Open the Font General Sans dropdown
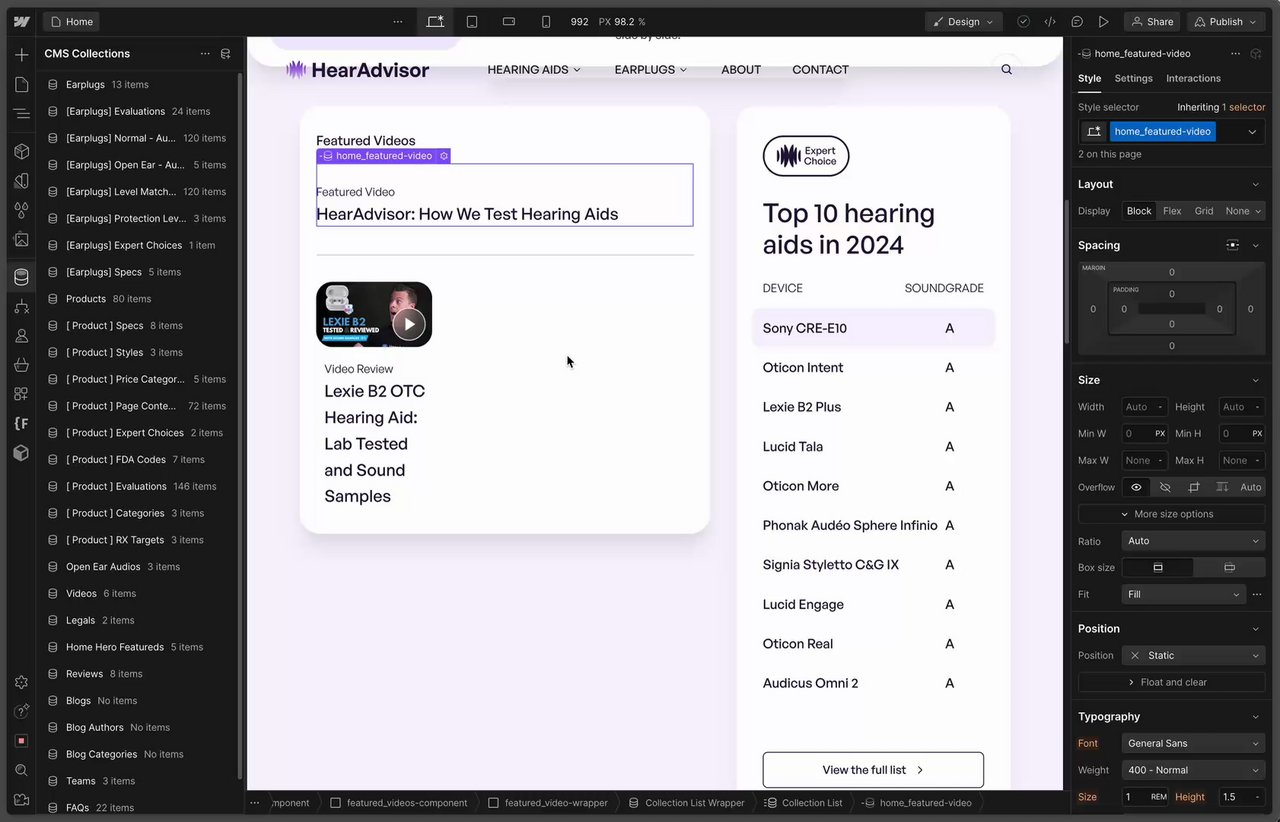Image resolution: width=1280 pixels, height=822 pixels. [1193, 743]
